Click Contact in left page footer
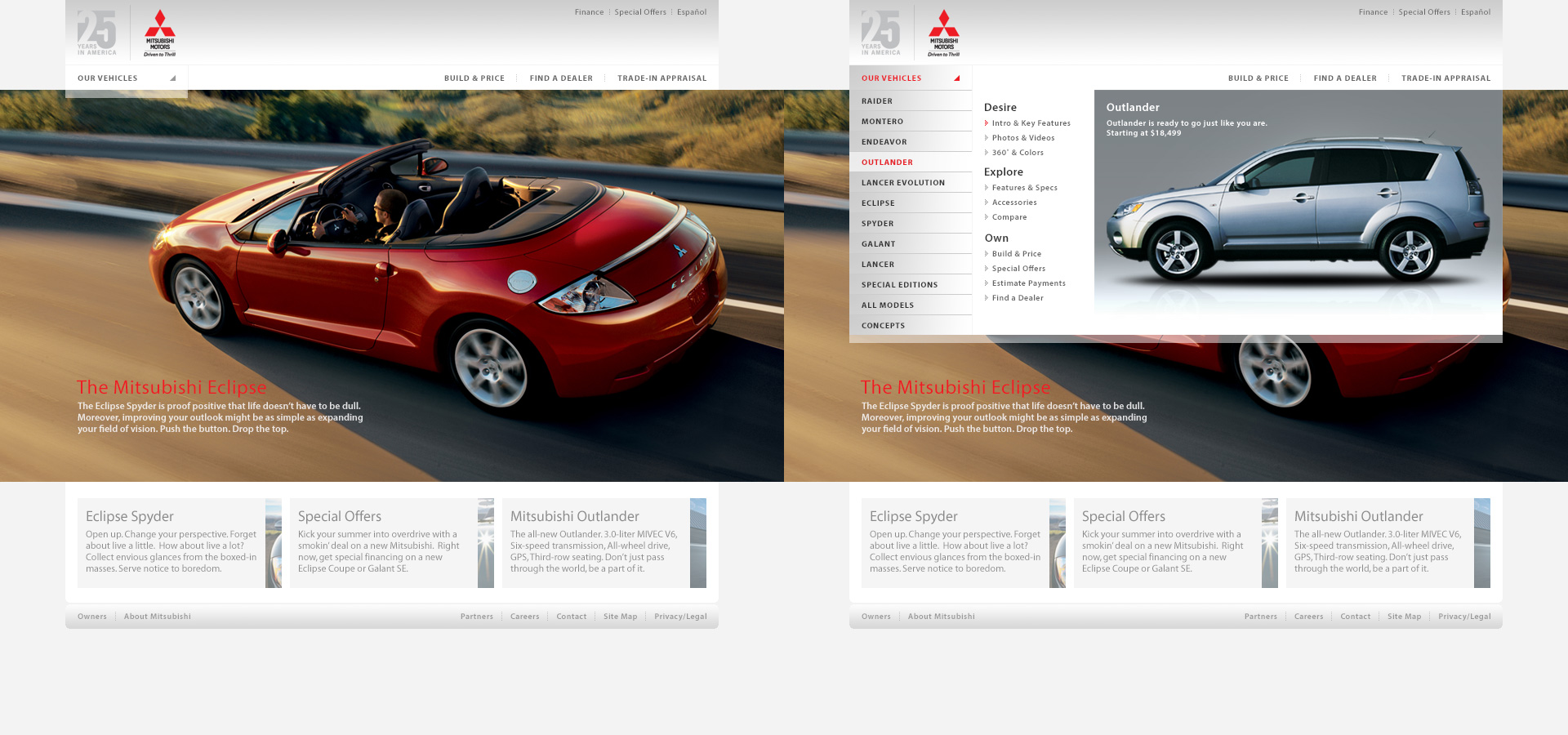The height and width of the screenshot is (735, 1568). click(572, 617)
